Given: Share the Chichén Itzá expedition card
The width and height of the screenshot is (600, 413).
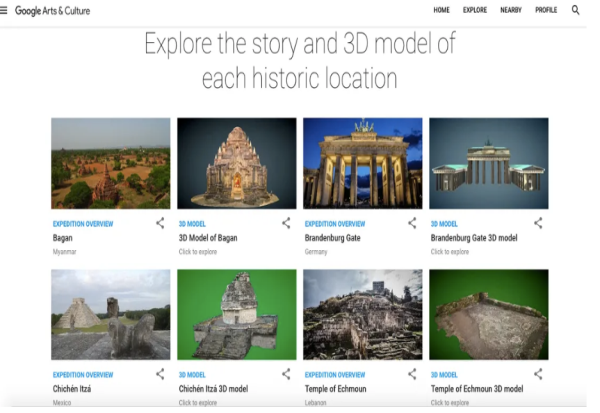Looking at the screenshot, I should click(x=160, y=374).
